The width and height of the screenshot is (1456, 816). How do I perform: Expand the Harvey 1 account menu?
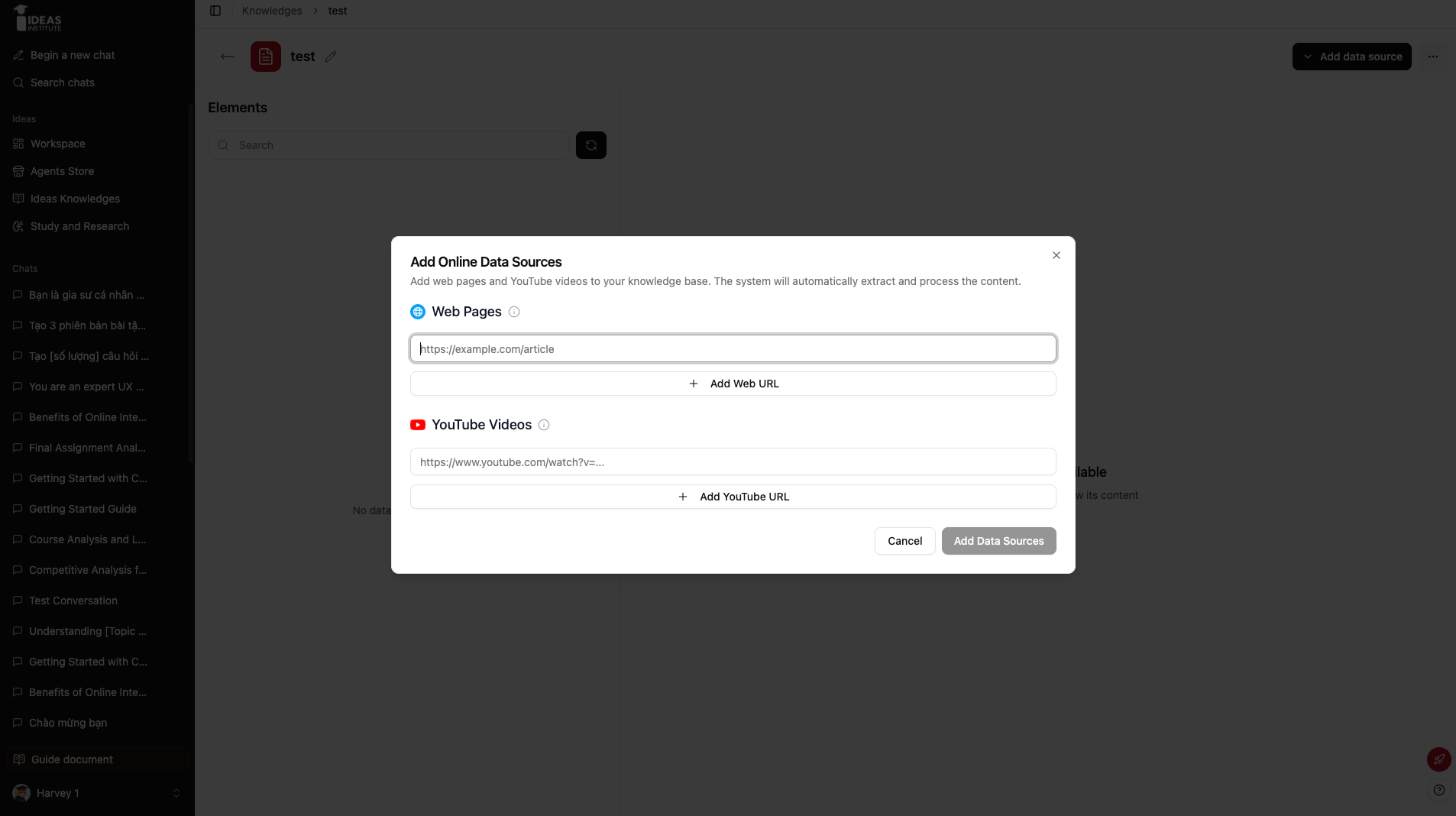[x=97, y=793]
